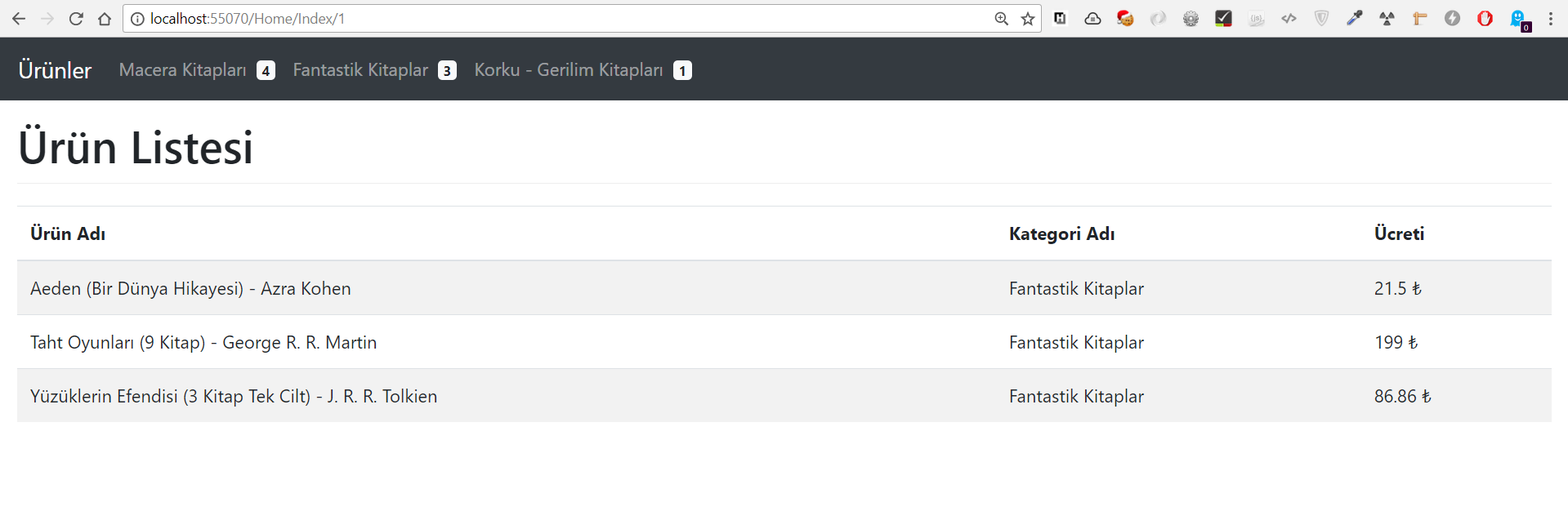Open the cookie extension with Santa hat

tap(1125, 18)
